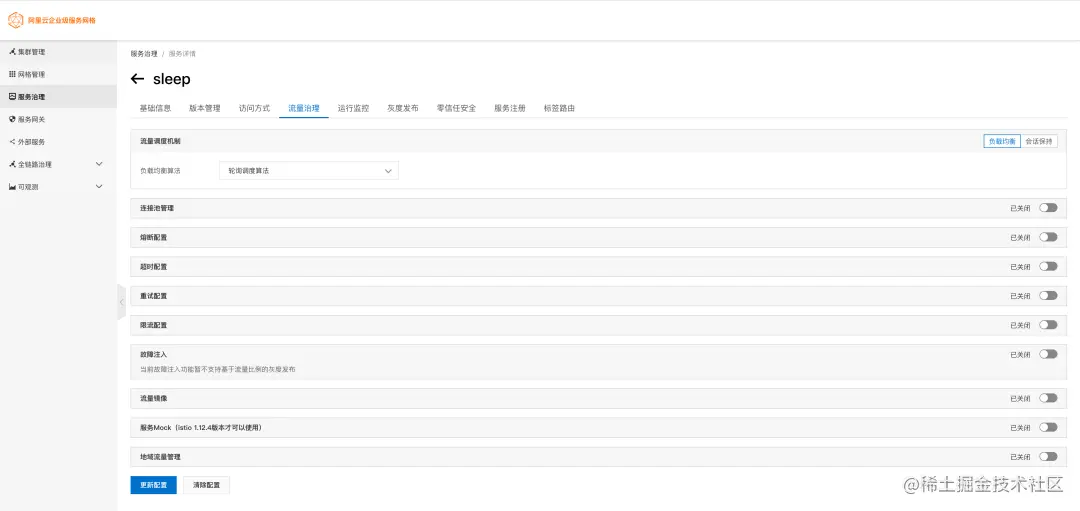Click the 可观测 chart icon
The width and height of the screenshot is (1080, 511).
12,187
